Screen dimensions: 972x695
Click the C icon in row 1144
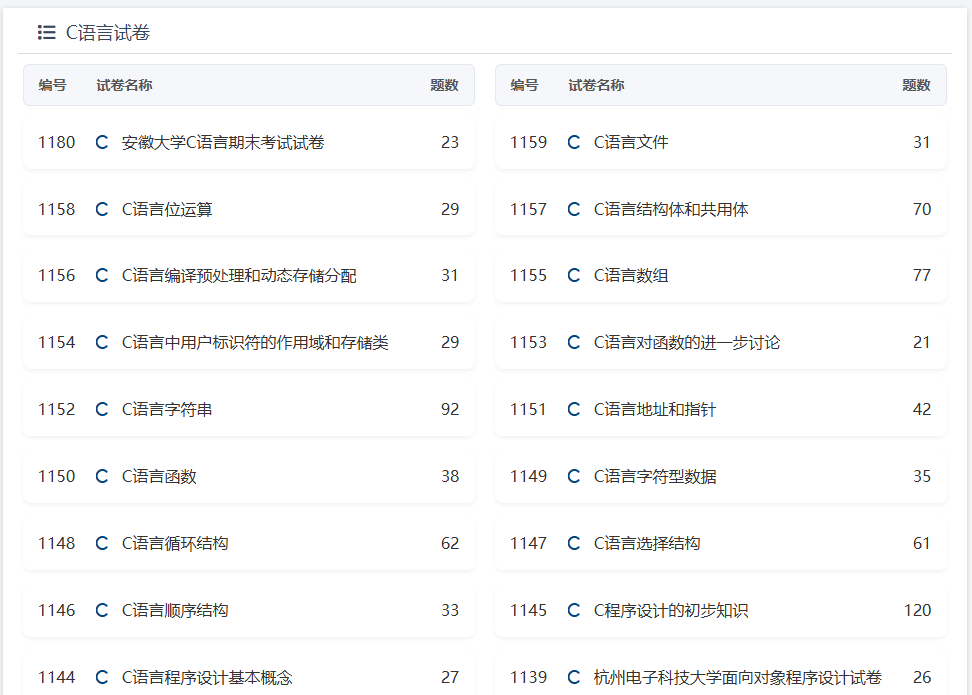coord(102,677)
